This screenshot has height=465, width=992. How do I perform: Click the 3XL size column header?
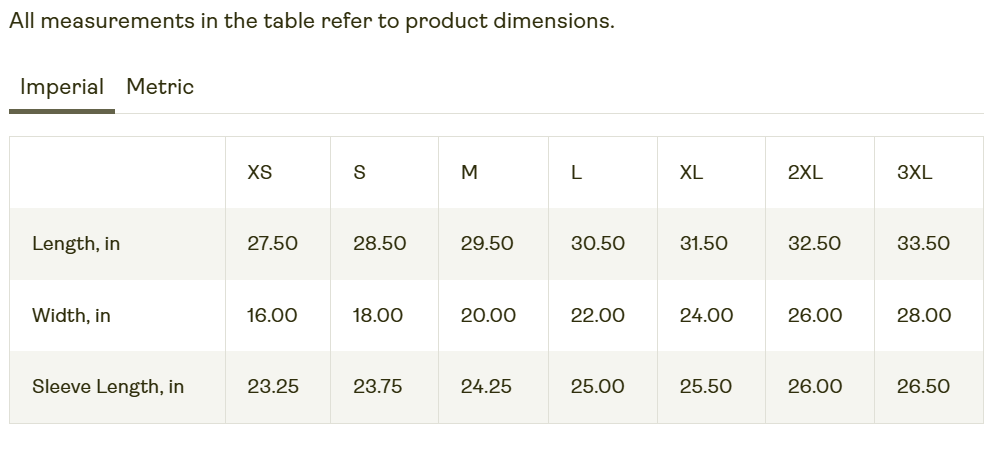point(914,172)
